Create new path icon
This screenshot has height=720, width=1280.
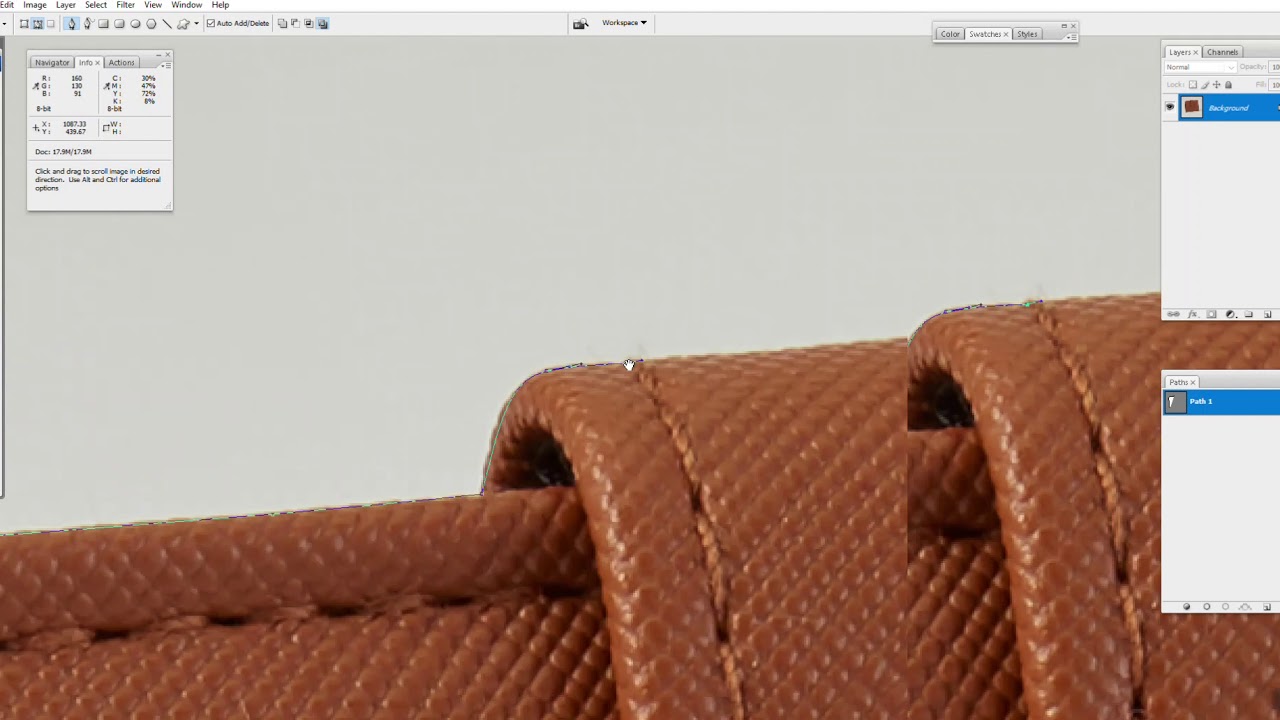coord(1267,606)
